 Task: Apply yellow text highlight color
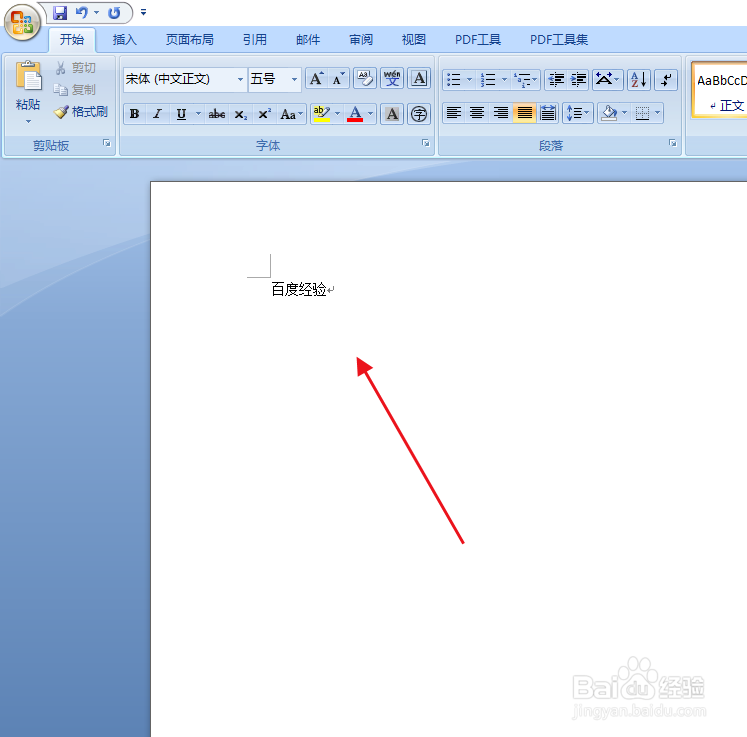pos(322,114)
